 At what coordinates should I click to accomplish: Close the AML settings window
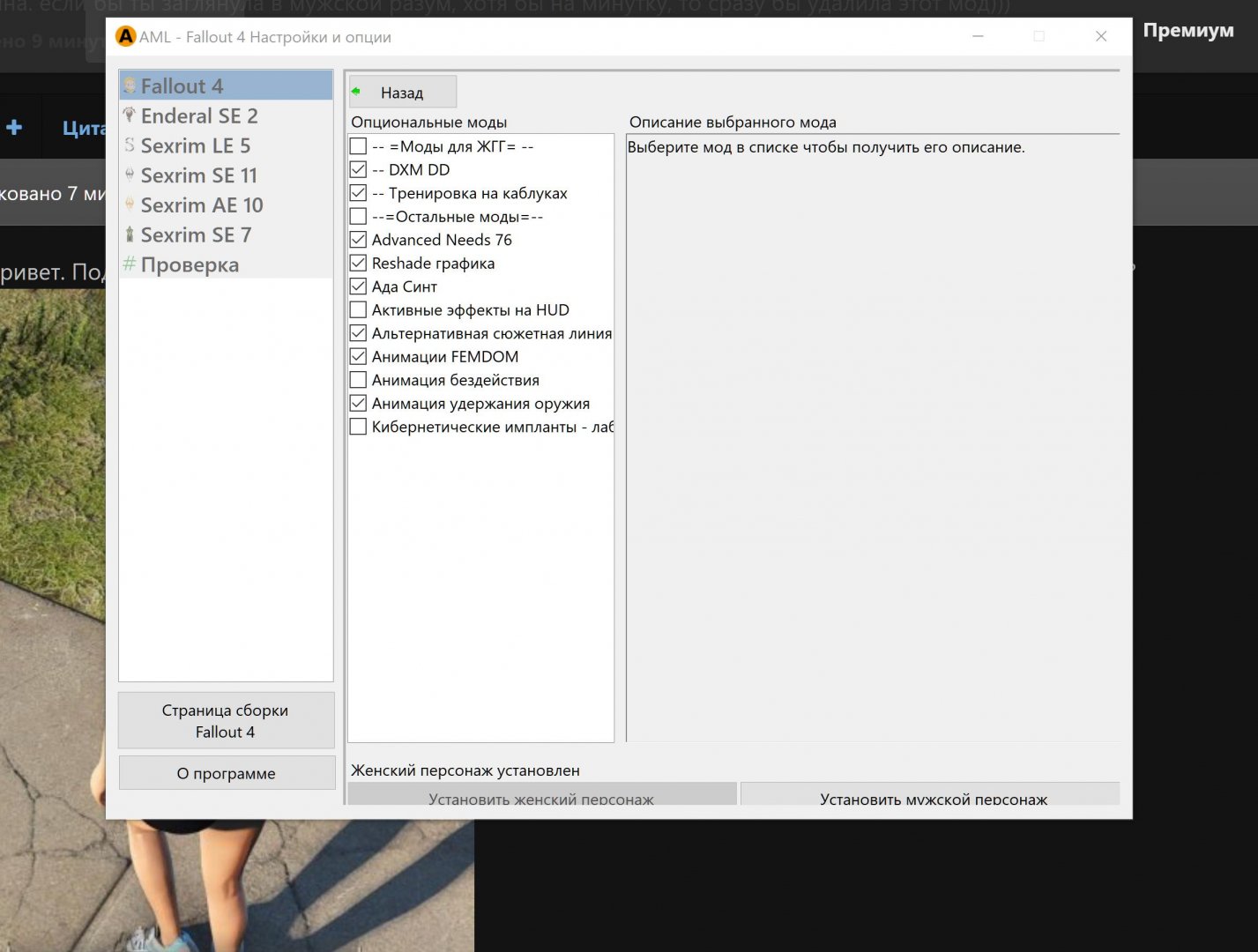click(1101, 36)
